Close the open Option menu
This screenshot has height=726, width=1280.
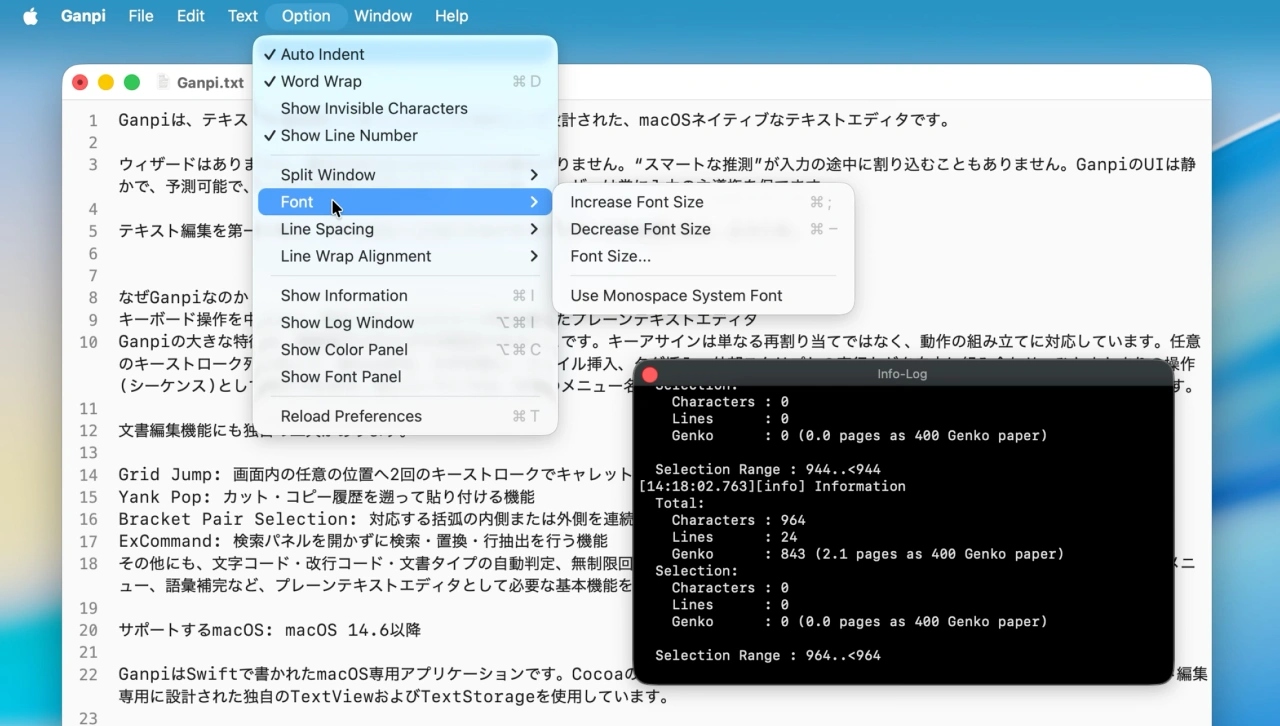[306, 16]
